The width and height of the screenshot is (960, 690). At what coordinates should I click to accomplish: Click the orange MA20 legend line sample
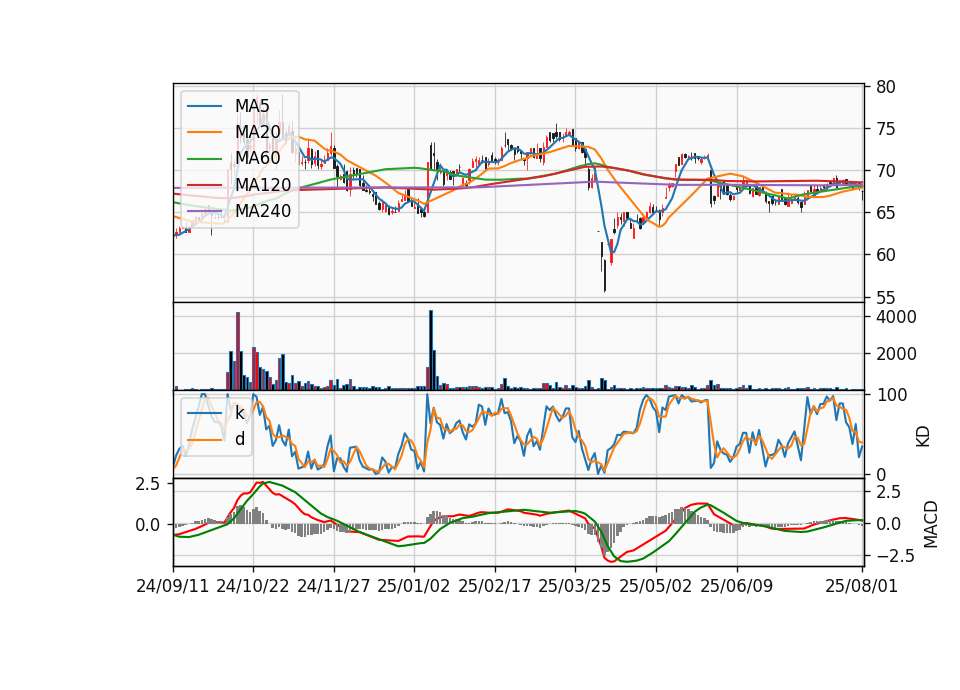click(x=204, y=132)
